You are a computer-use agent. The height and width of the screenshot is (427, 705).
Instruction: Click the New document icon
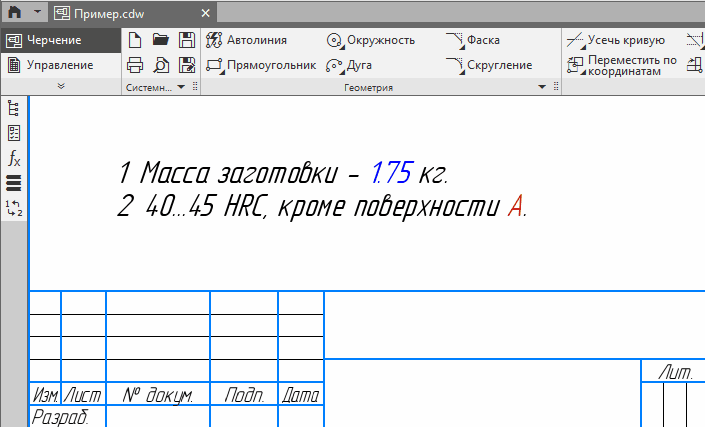[x=135, y=40]
